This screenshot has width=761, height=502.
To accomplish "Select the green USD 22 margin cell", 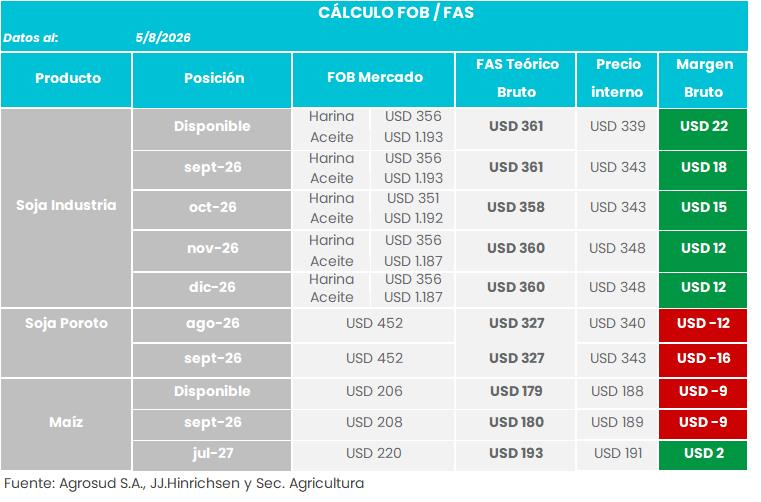I will [x=703, y=129].
